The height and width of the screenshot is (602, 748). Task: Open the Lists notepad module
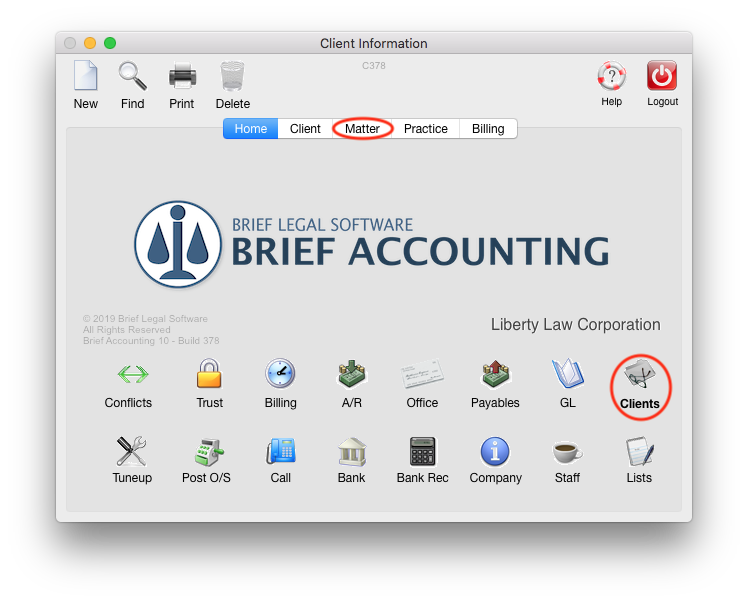(x=639, y=451)
